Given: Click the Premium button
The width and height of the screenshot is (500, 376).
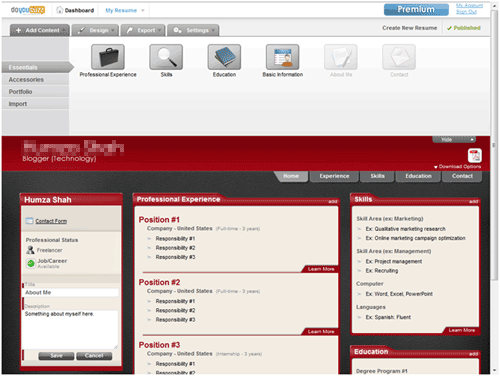Looking at the screenshot, I should point(416,10).
